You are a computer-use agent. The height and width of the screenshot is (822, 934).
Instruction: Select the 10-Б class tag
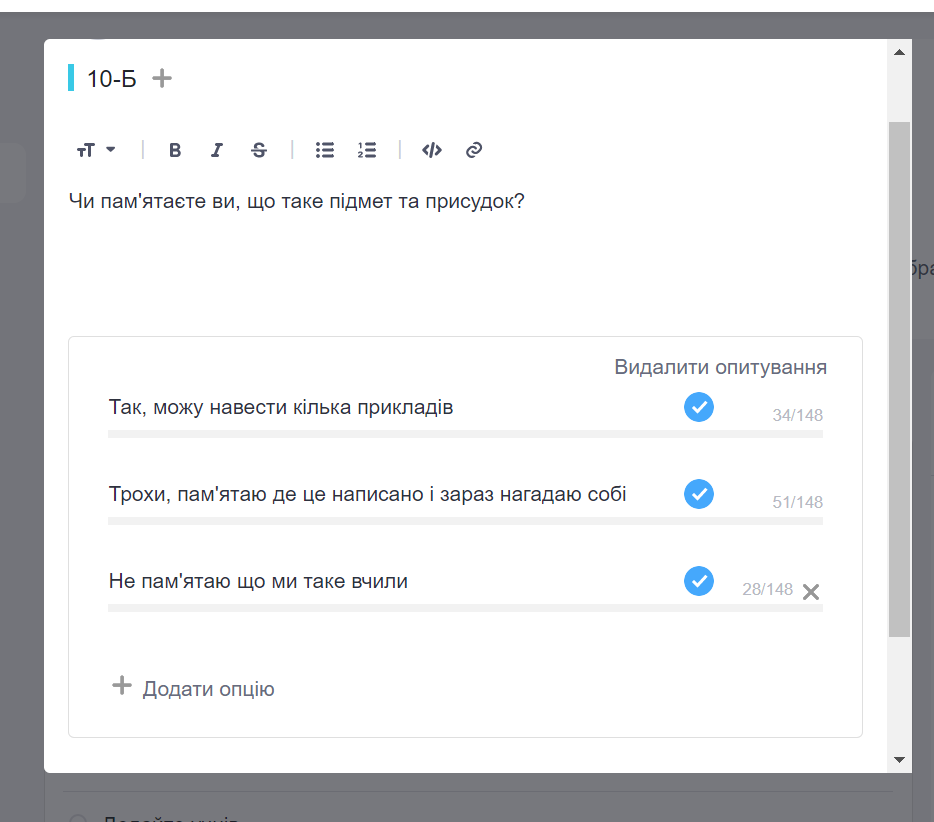coord(111,79)
